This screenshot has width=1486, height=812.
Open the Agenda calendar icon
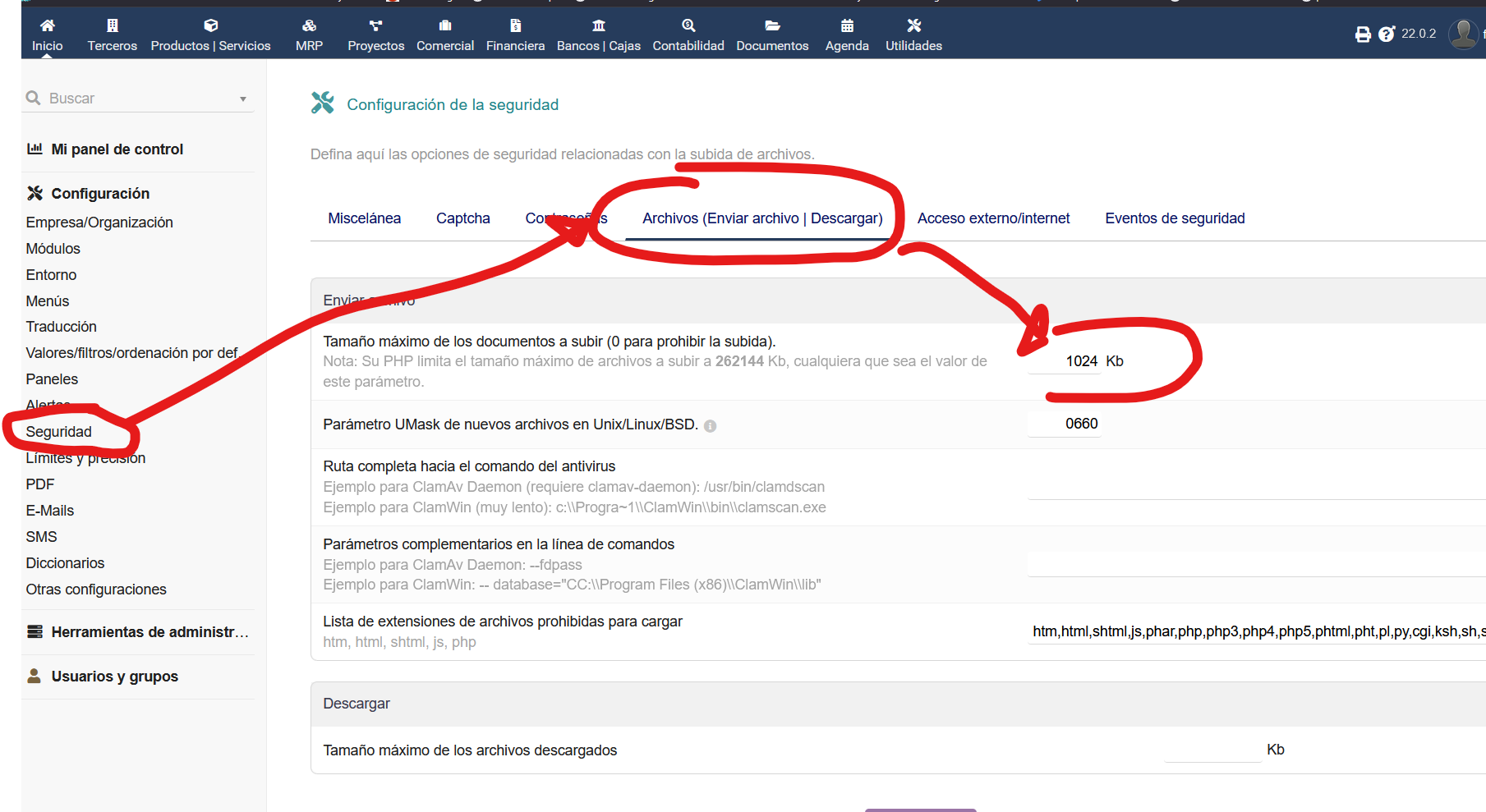tap(847, 25)
